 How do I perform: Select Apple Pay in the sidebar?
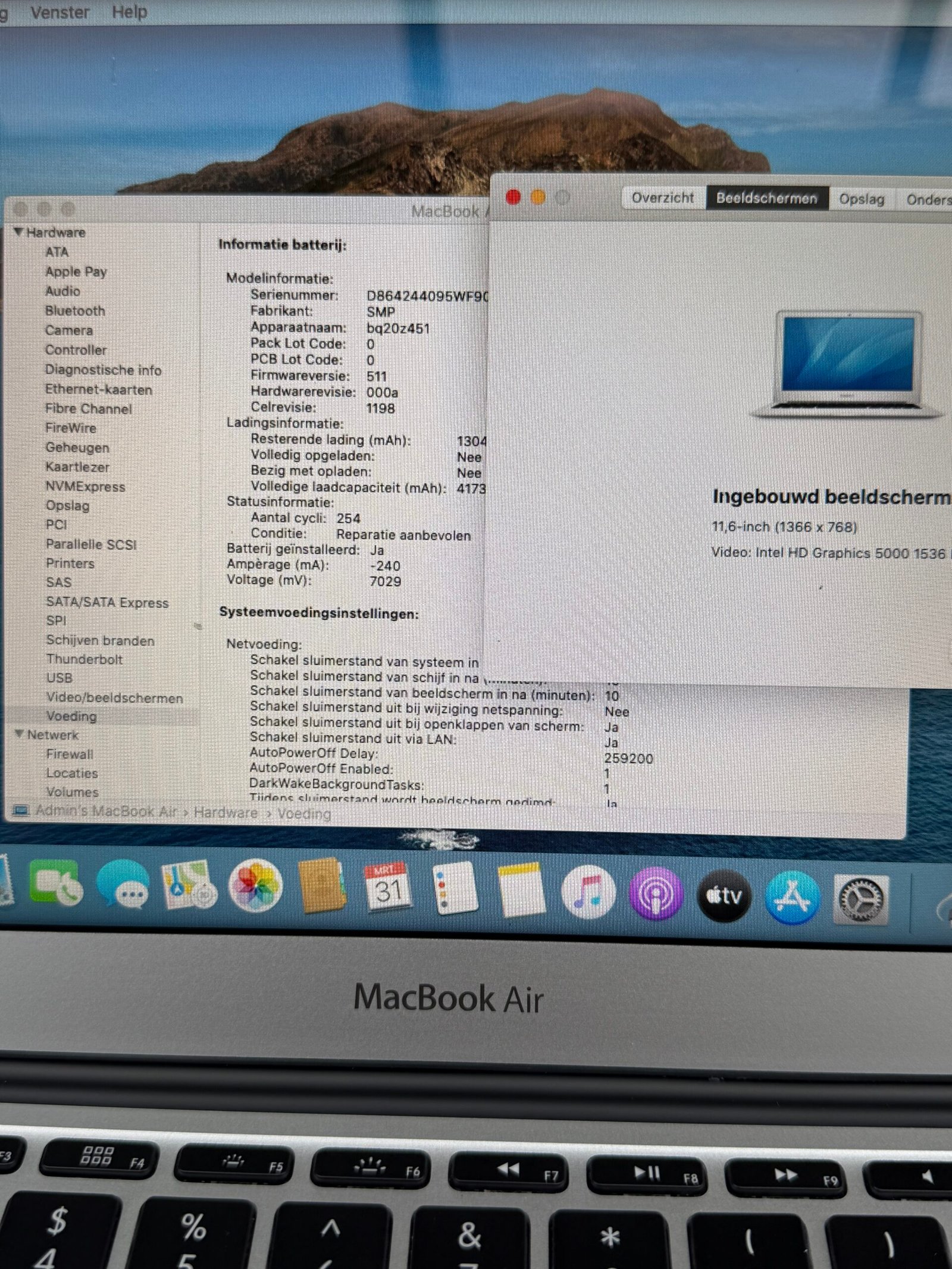point(76,271)
